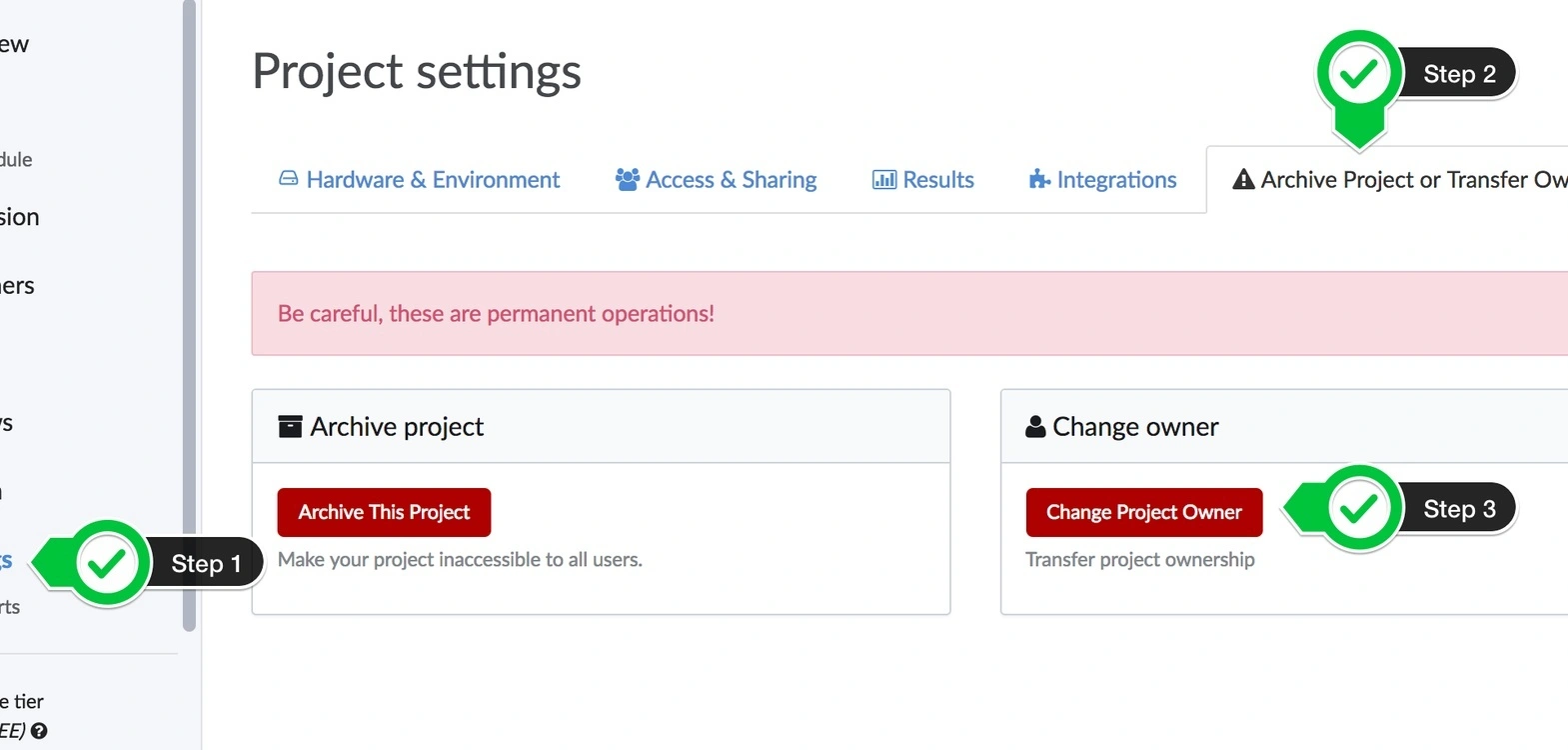Click the hard drive icon beside Hardware & Environment
This screenshot has height=750, width=1568.
point(288,179)
